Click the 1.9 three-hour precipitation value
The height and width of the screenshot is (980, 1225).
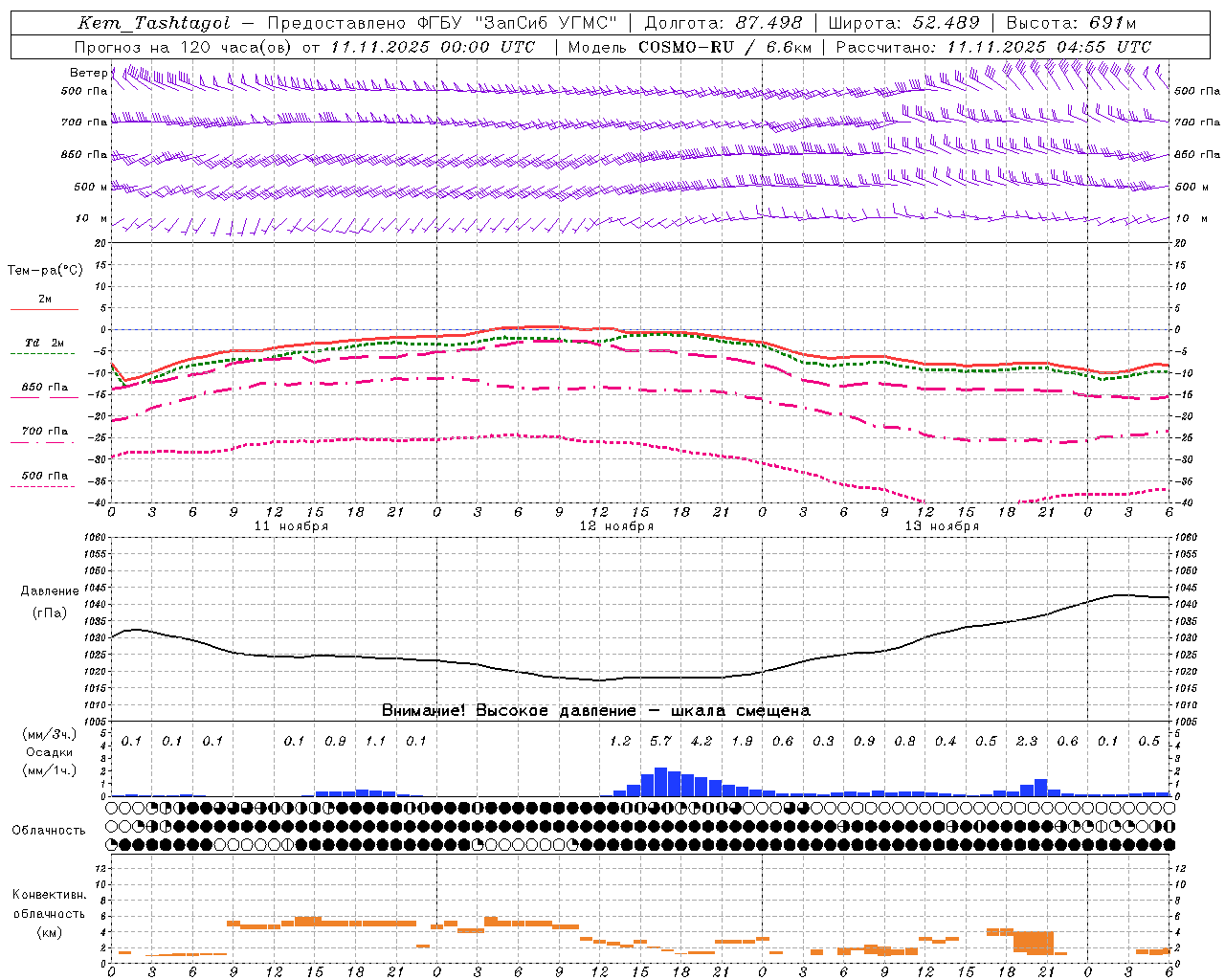click(x=742, y=742)
